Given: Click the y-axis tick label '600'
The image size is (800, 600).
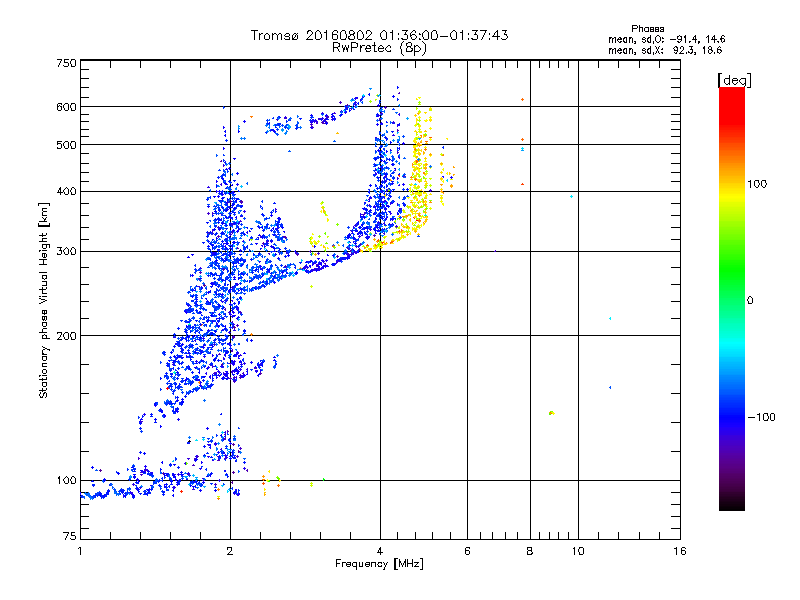Looking at the screenshot, I should click(x=66, y=107).
